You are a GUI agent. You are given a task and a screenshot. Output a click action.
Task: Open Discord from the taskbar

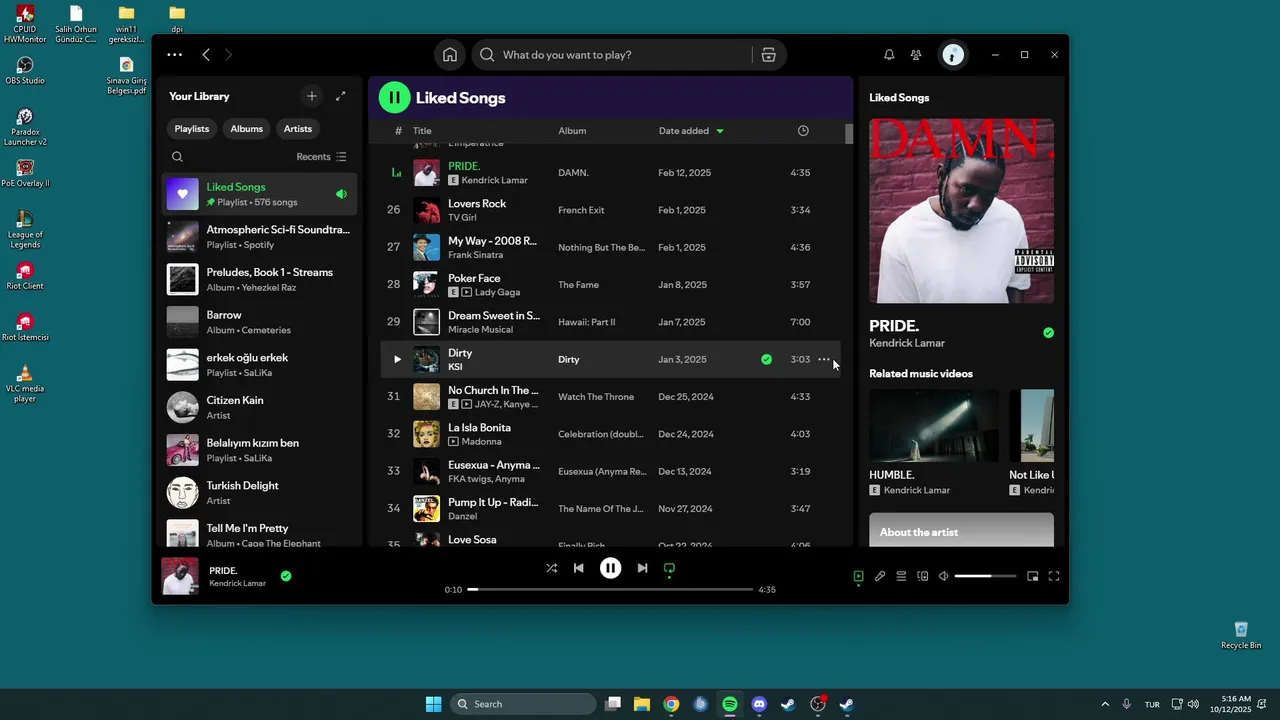click(759, 704)
